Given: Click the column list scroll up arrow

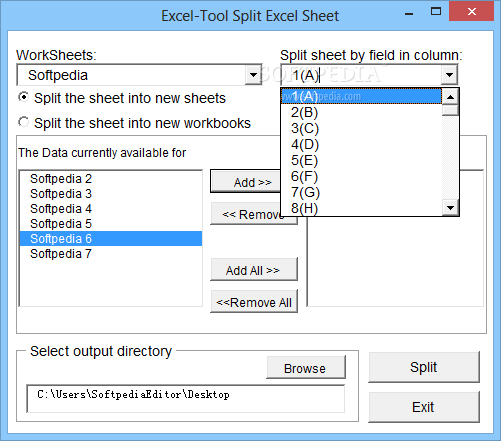Looking at the screenshot, I should (450, 97).
